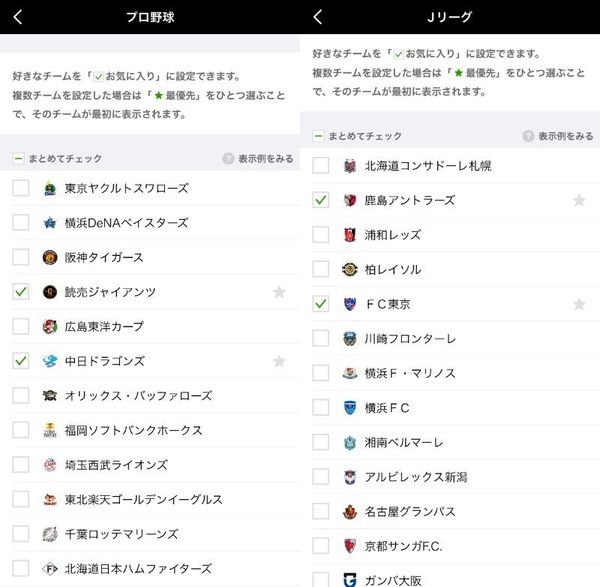Viewport: 600px width, 587px height.
Task: Open 表示例をみる help on Jリーグ screen
Action: 558,136
